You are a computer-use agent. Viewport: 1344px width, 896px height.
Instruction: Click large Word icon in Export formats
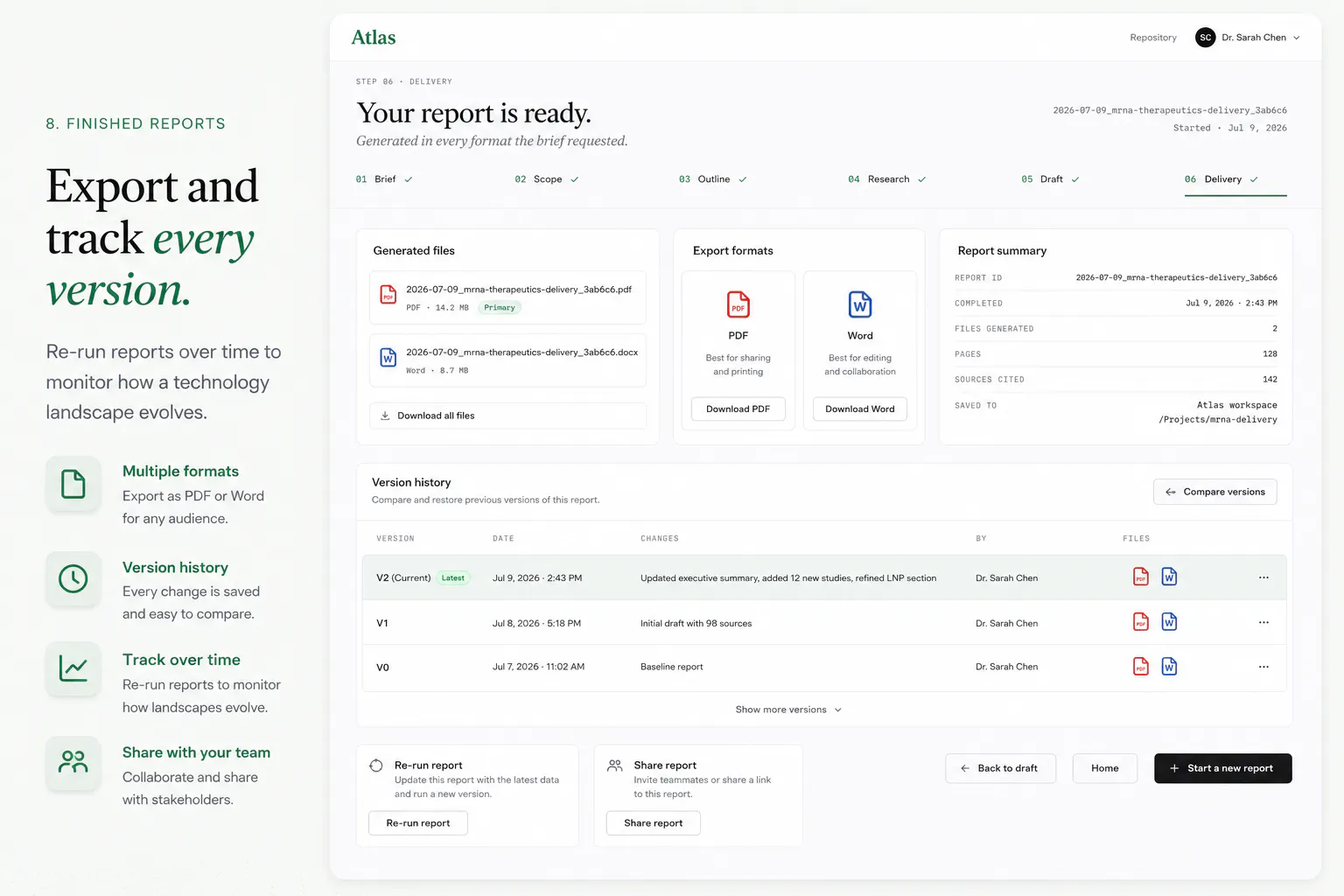[860, 304]
